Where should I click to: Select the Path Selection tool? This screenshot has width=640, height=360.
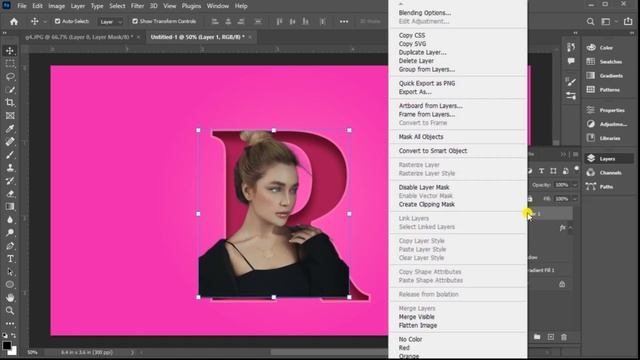point(10,272)
